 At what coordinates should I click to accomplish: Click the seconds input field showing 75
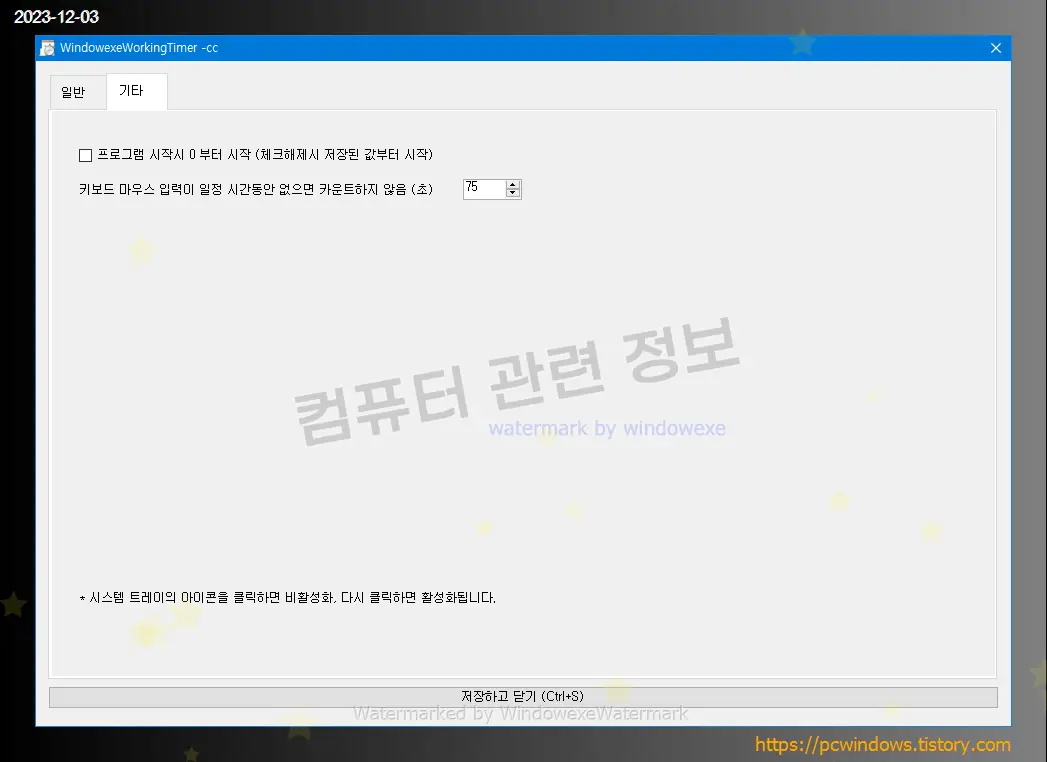click(484, 189)
